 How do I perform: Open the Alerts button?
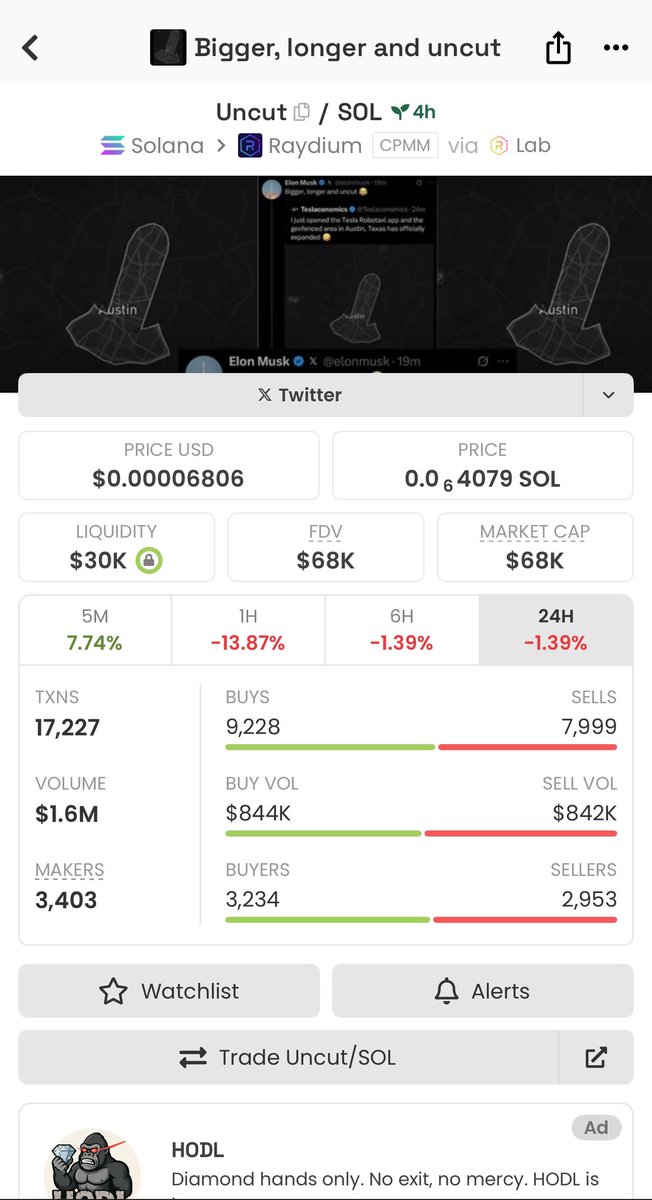[482, 991]
